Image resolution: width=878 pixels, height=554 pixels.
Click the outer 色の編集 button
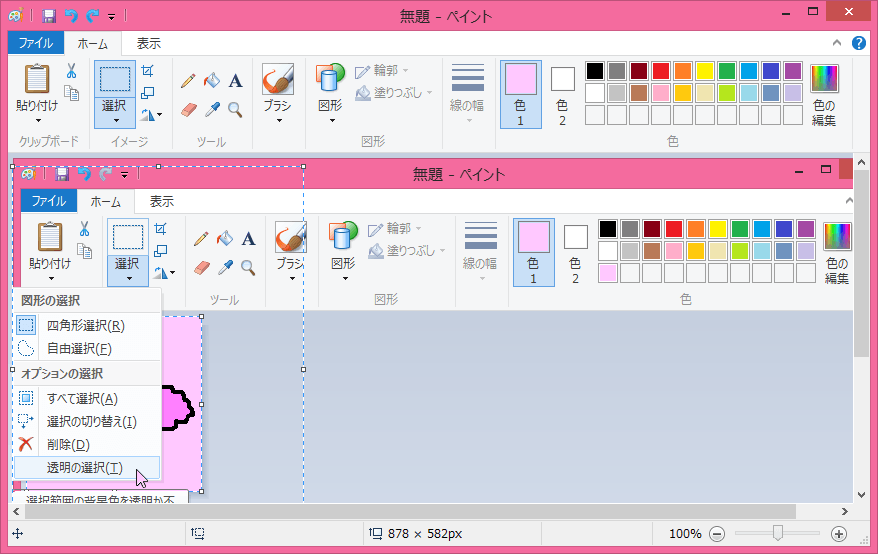click(x=824, y=95)
